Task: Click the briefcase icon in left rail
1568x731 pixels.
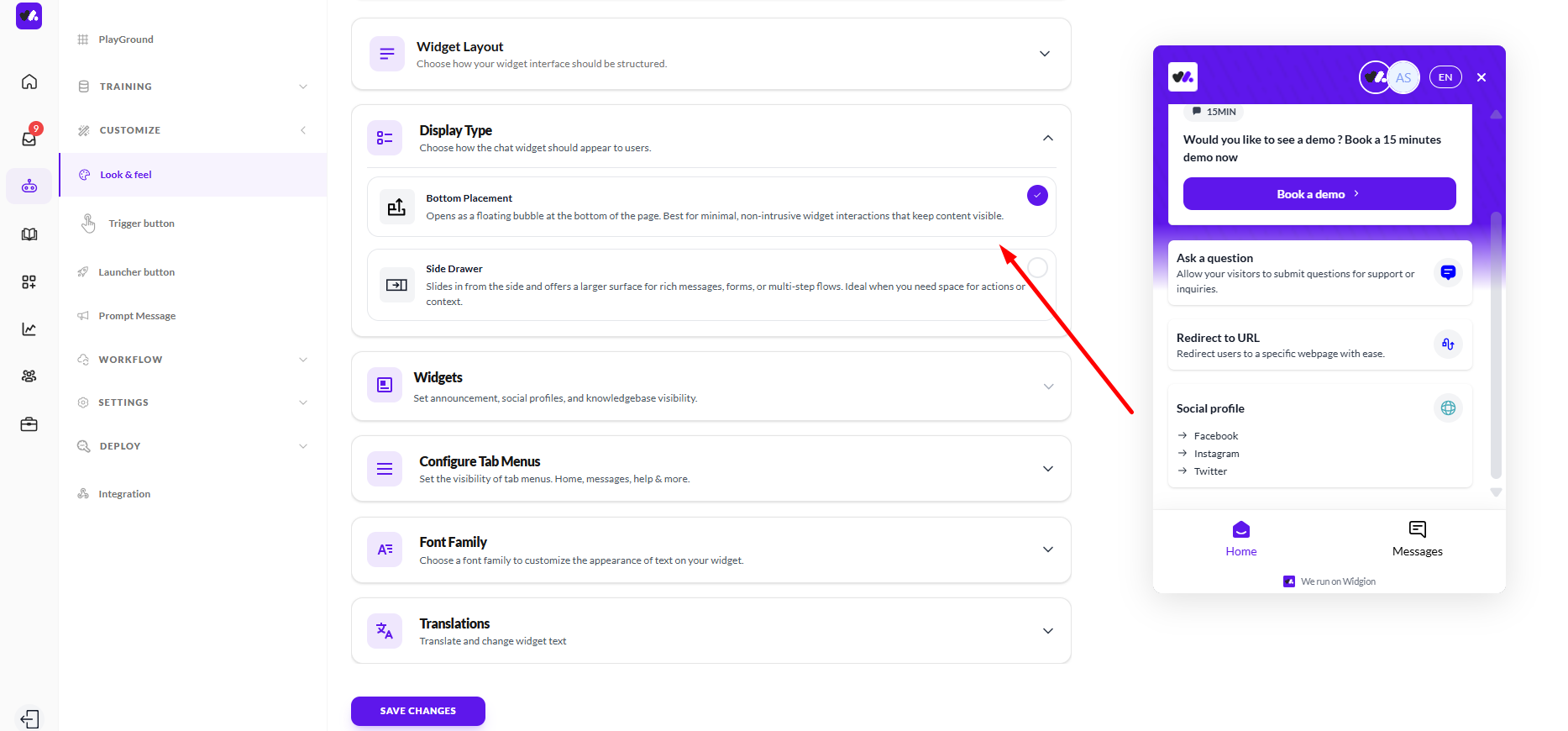Action: click(x=29, y=424)
